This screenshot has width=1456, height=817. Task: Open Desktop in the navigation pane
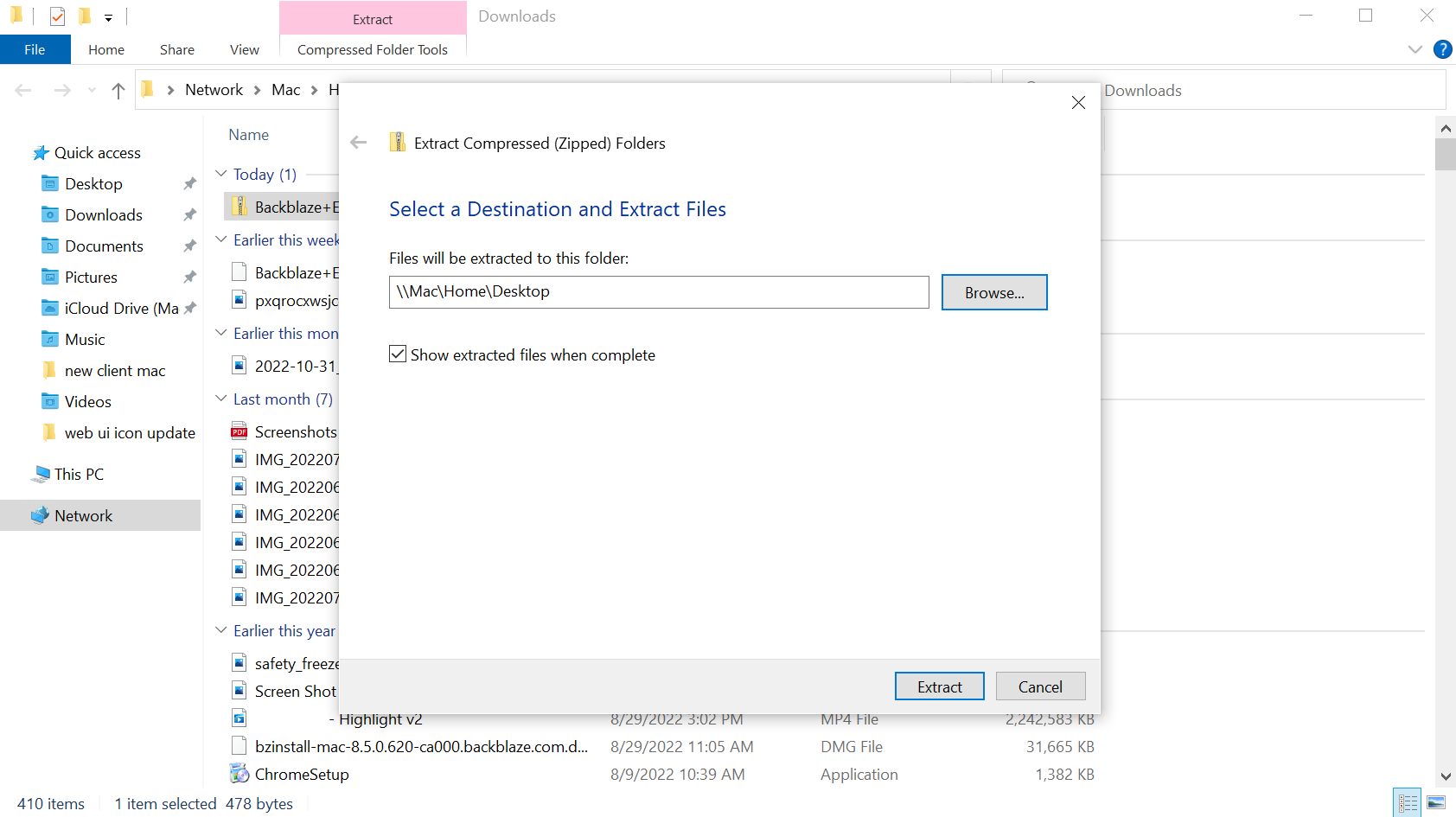pos(93,184)
